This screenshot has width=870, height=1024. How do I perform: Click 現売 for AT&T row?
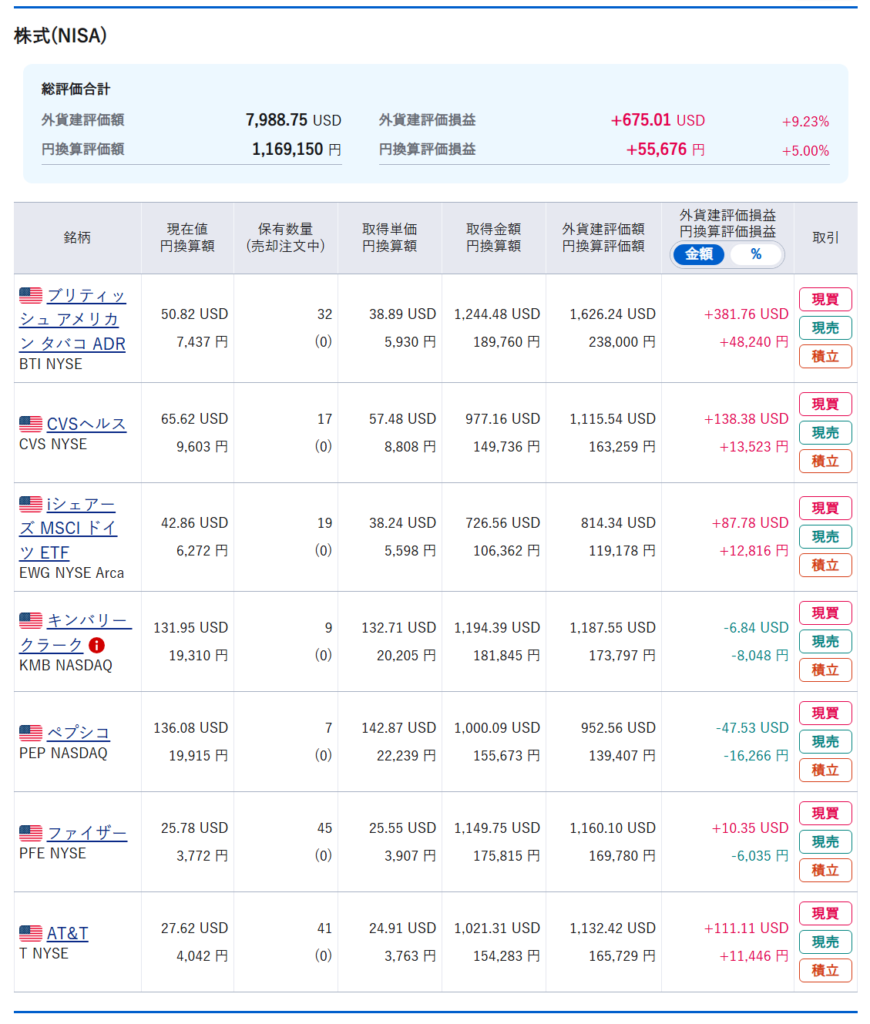825,942
